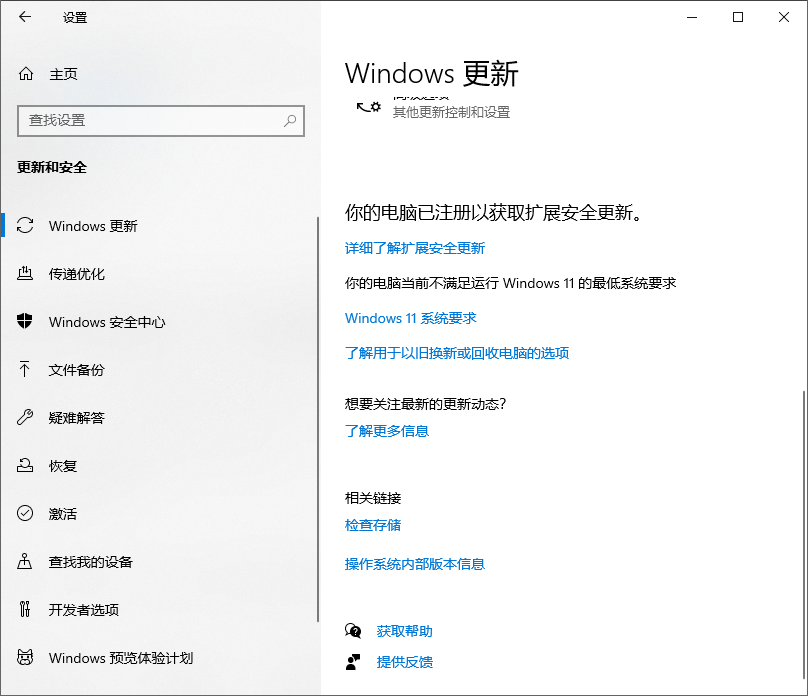The height and width of the screenshot is (696, 808).
Task: Click the Windows 预览体验计划 cat icon
Action: pyautogui.click(x=25, y=657)
